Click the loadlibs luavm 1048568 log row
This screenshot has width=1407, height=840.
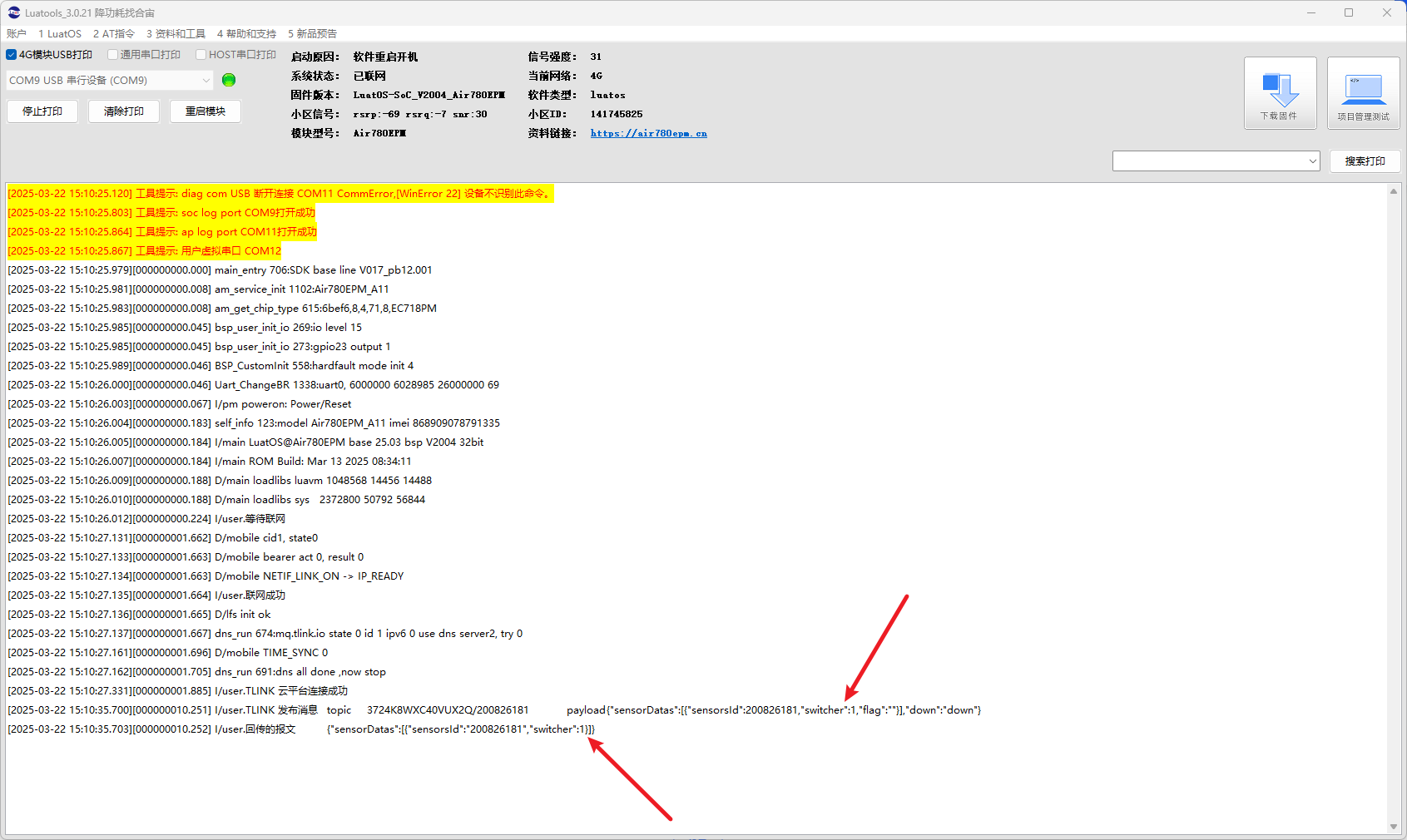point(220,481)
